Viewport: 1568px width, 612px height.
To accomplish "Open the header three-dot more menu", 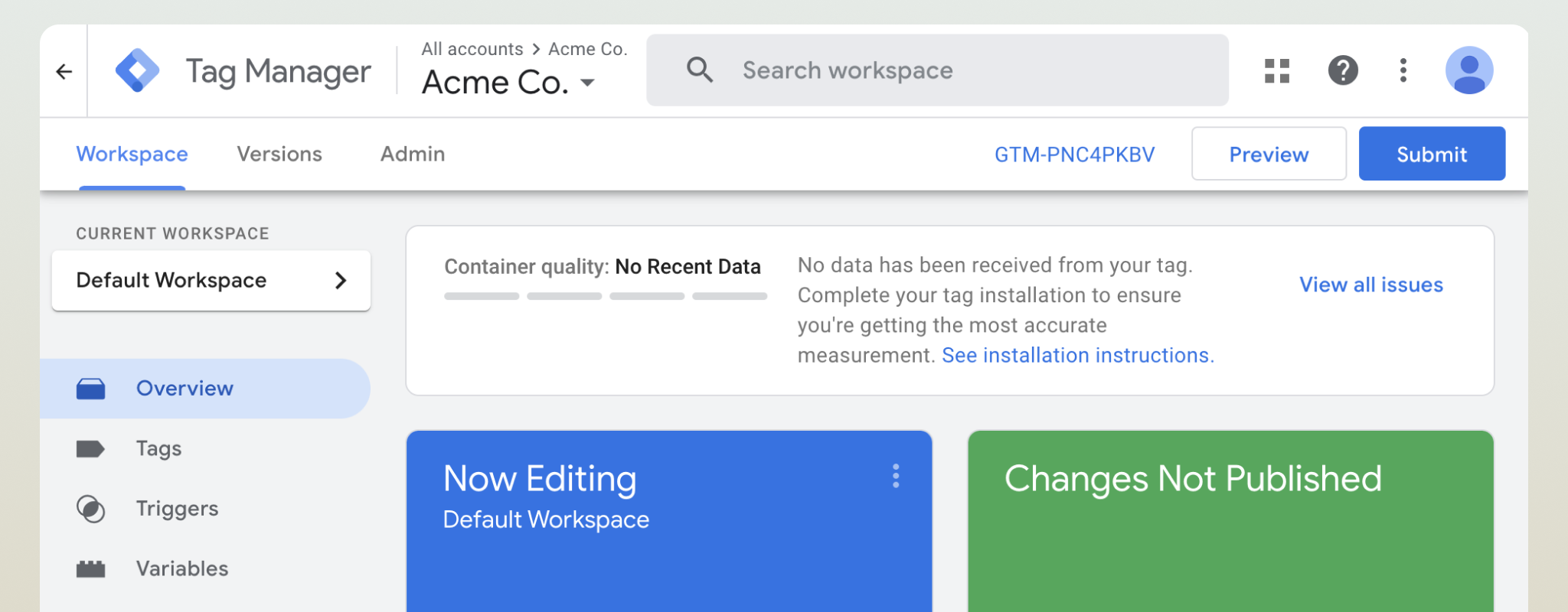I will (x=1403, y=70).
